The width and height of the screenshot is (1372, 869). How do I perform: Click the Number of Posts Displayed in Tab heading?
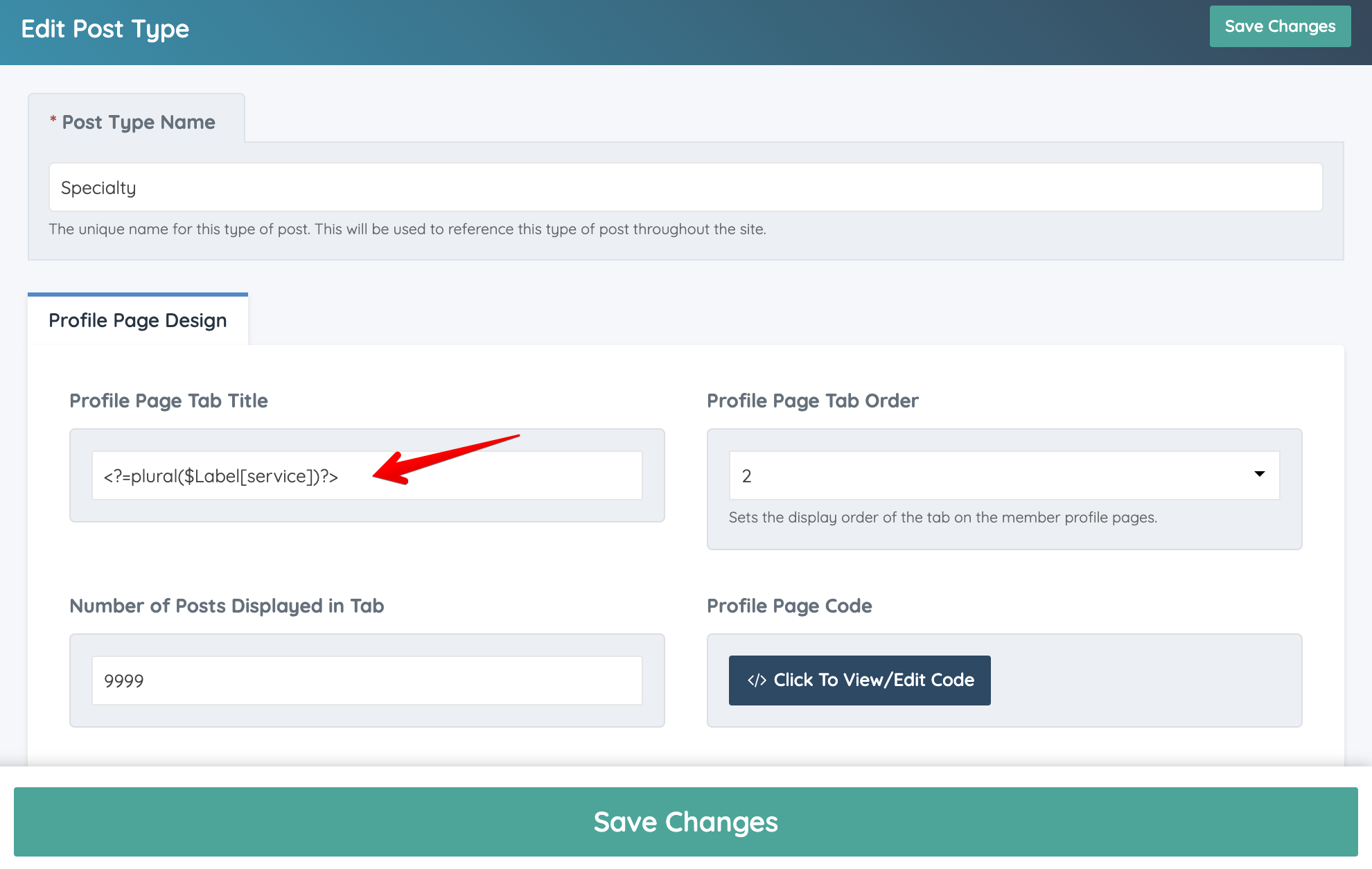[x=227, y=606]
